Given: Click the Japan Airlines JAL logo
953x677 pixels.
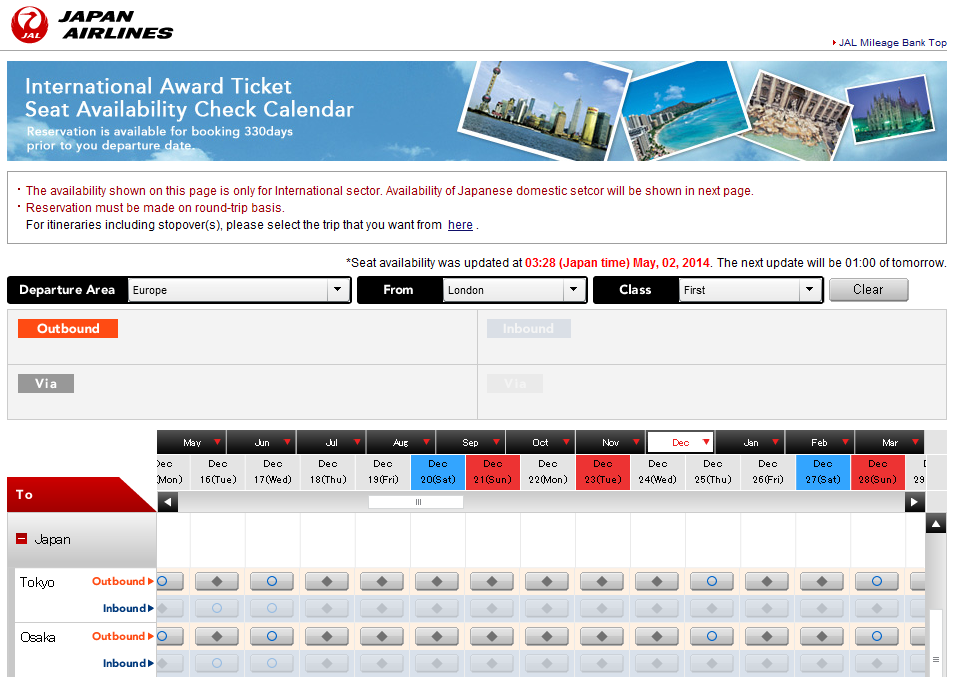Looking at the screenshot, I should pyautogui.click(x=92, y=25).
